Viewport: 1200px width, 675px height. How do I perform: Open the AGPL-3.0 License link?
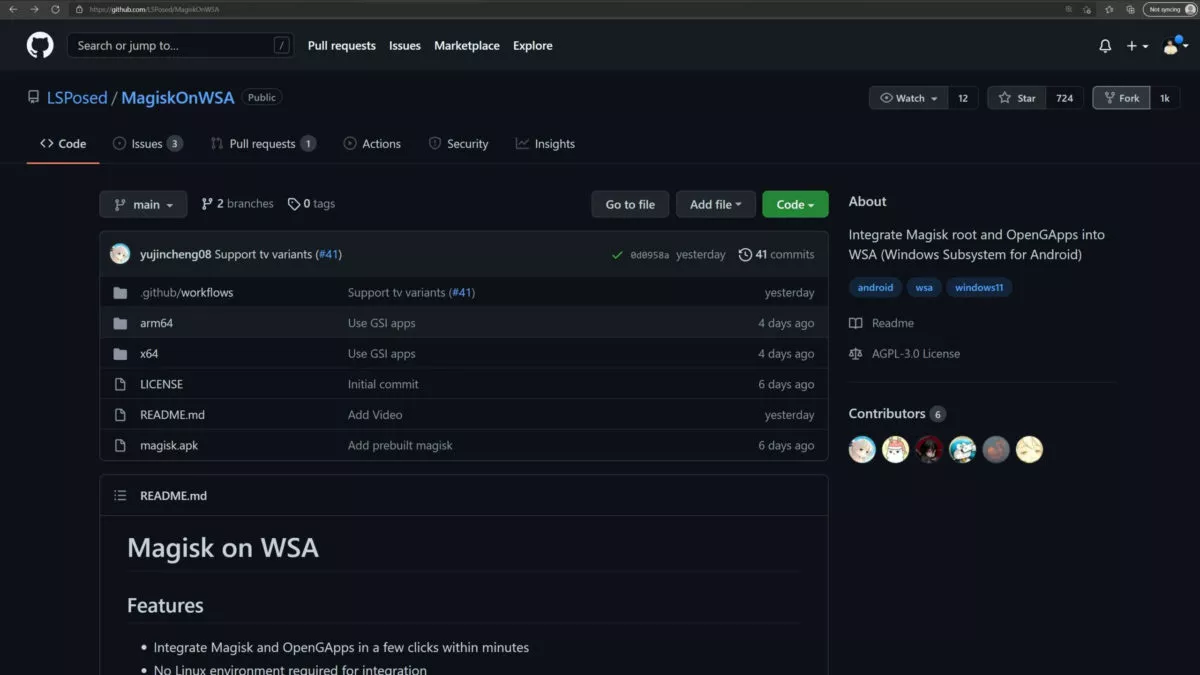click(904, 354)
